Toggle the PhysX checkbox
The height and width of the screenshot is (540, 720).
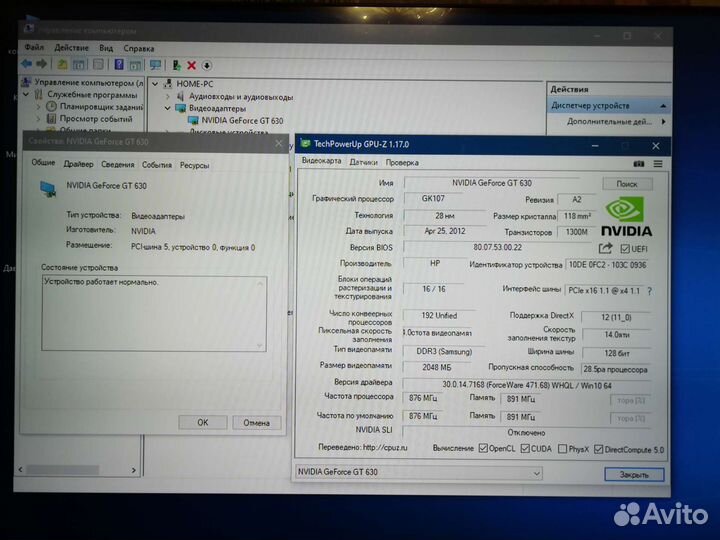pyautogui.click(x=562, y=449)
